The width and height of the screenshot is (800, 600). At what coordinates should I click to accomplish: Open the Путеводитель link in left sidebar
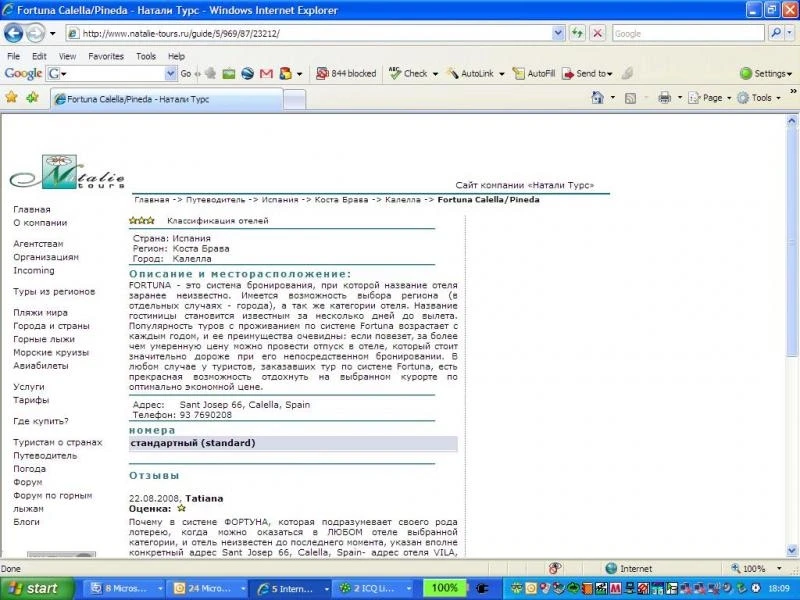[45, 456]
